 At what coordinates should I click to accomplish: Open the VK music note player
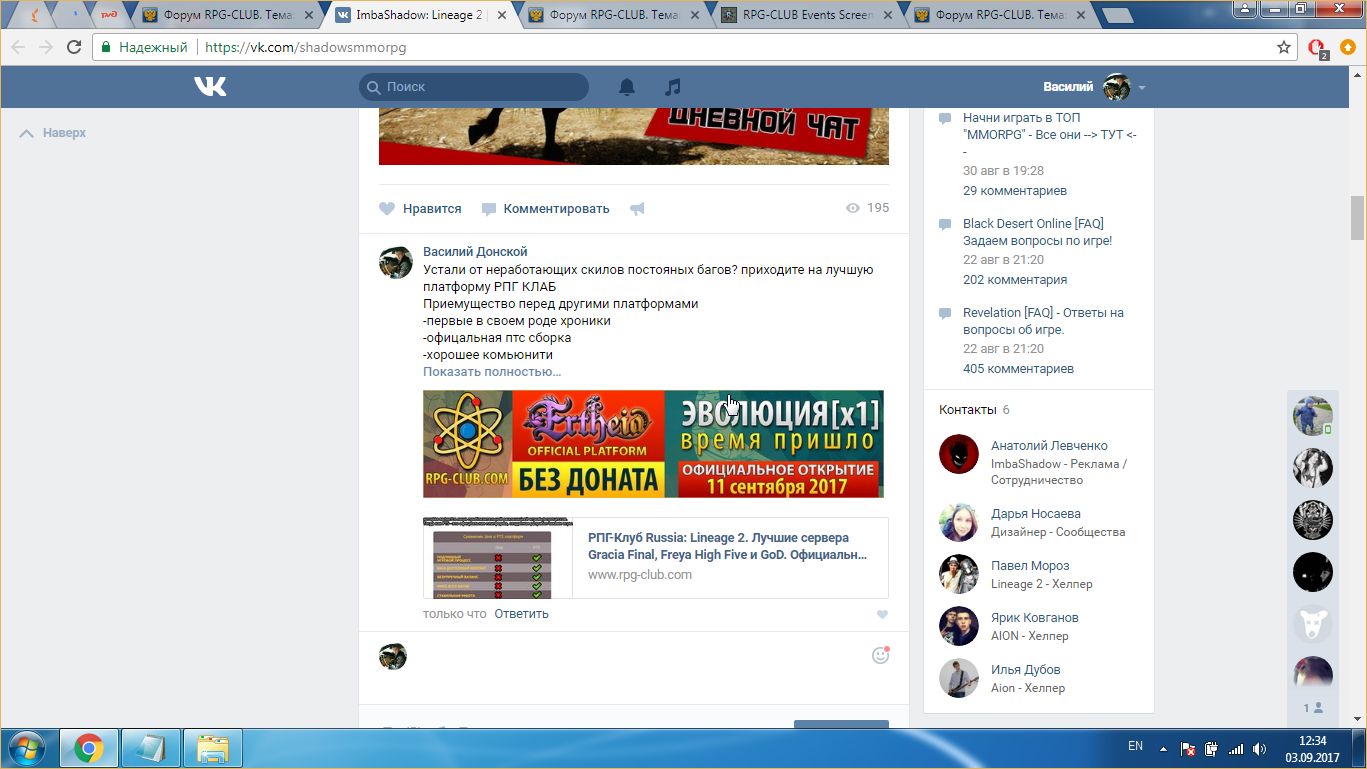click(673, 87)
